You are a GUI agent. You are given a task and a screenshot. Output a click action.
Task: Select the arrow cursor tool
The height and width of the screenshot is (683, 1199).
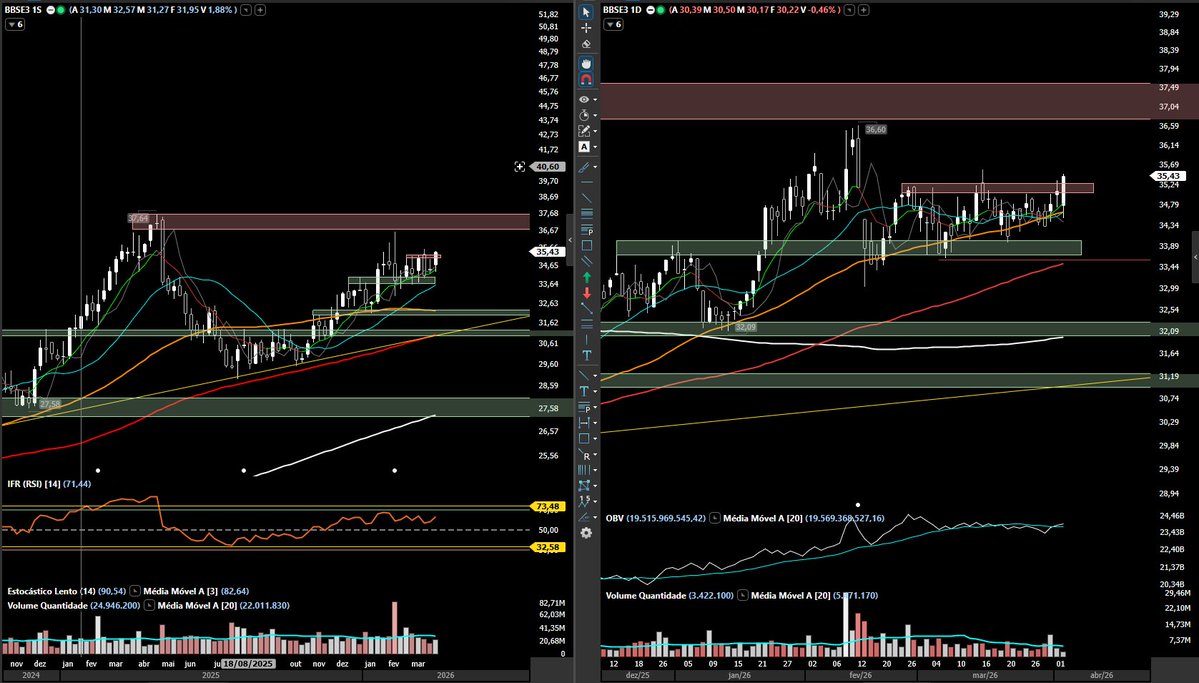click(586, 12)
